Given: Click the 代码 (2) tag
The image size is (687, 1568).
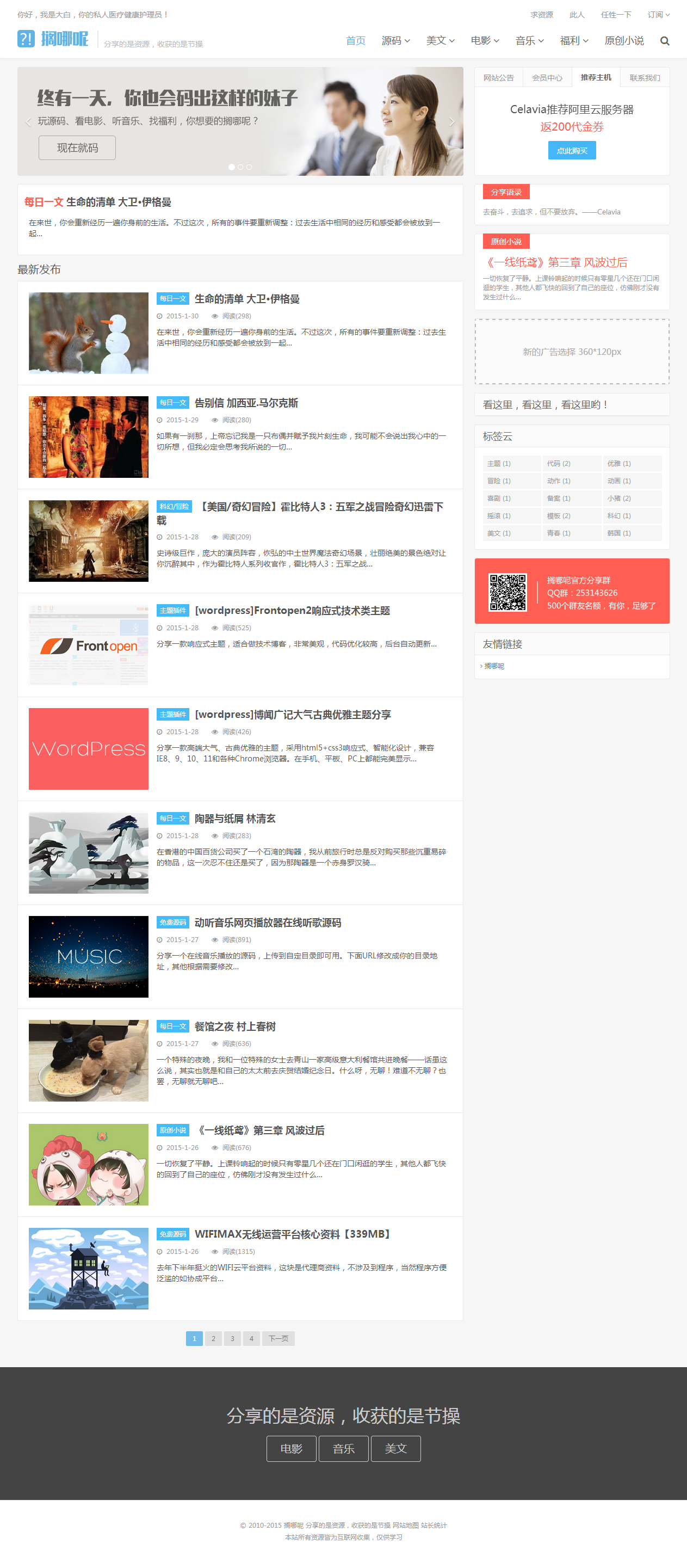Looking at the screenshot, I should point(559,463).
